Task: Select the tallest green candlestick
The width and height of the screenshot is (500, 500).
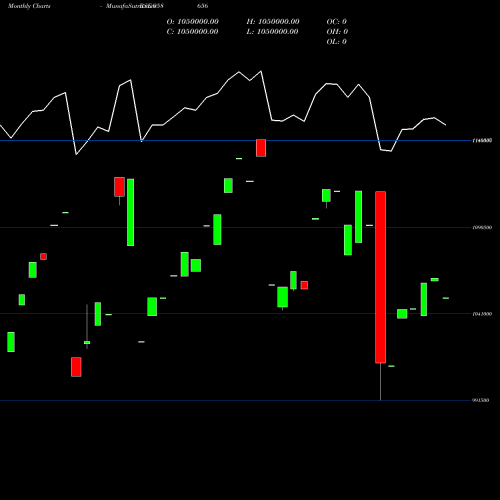Action: [x=130, y=212]
